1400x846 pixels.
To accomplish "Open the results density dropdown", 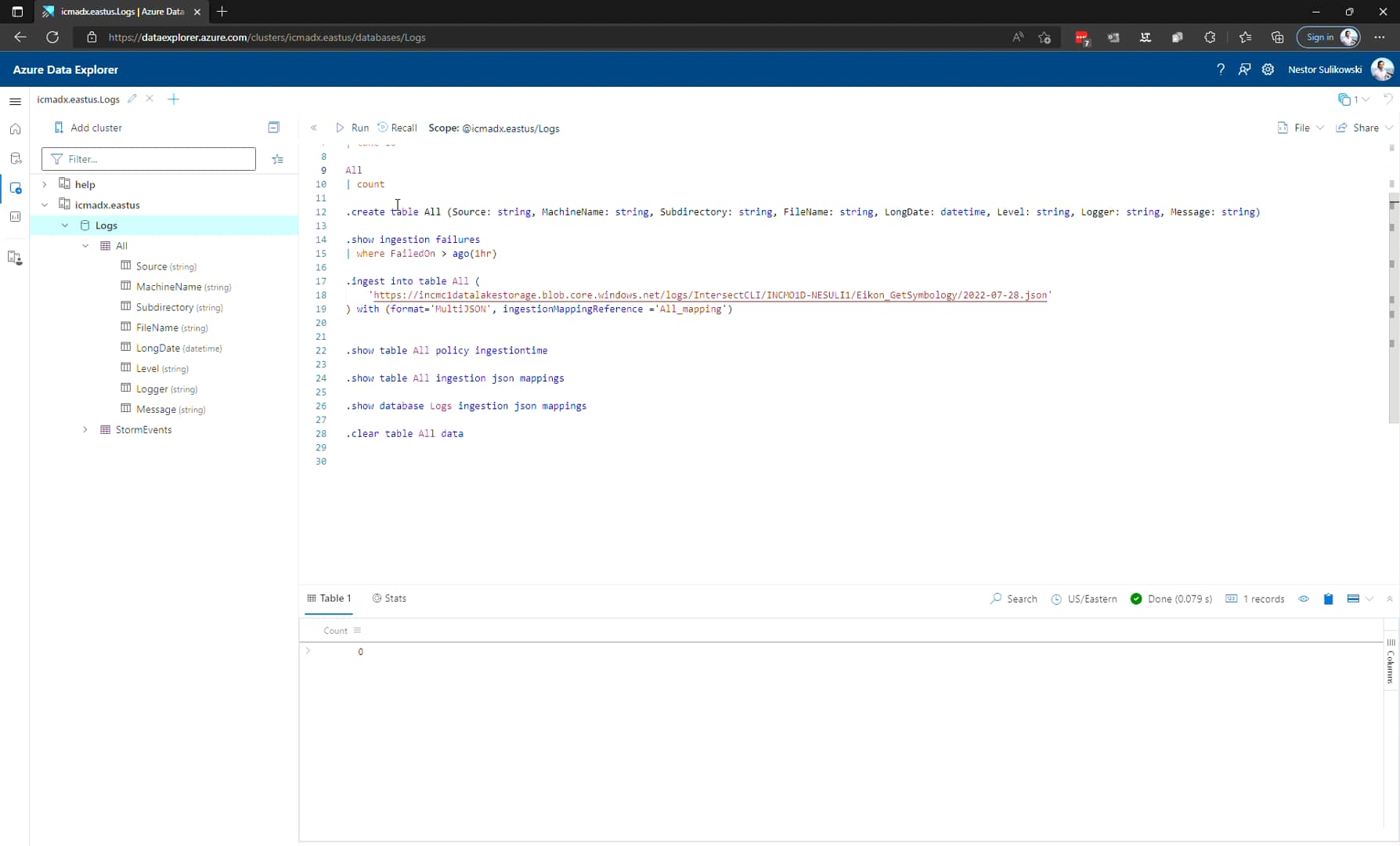I will pos(1360,599).
